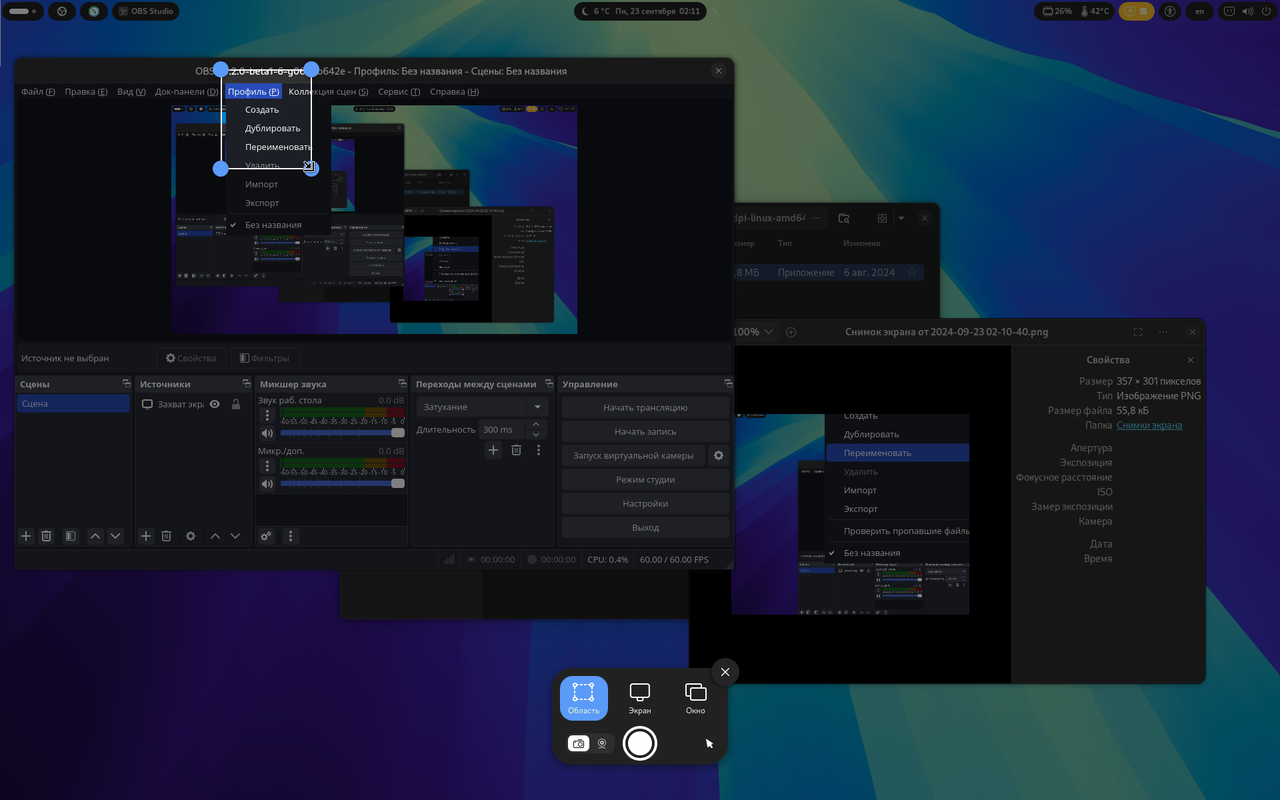Screen dimensions: 1280x800
Task: Open the Вид menu
Action: 131,92
